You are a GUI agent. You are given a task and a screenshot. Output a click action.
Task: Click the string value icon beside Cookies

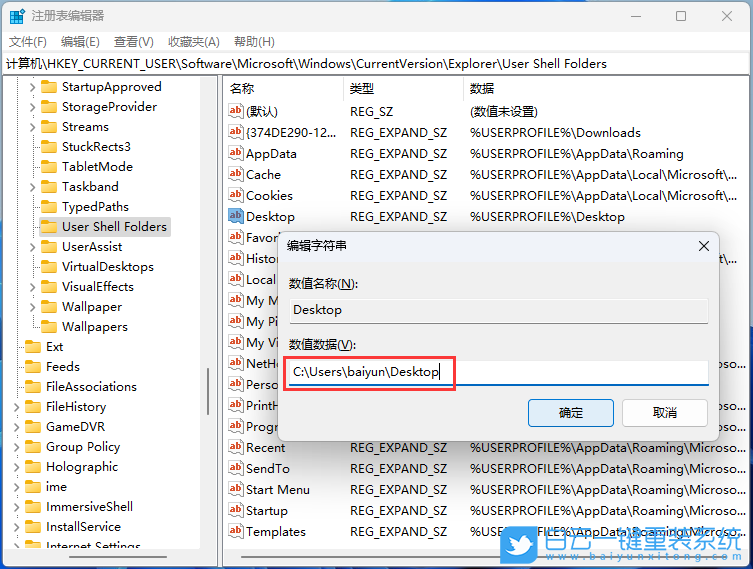tap(235, 195)
